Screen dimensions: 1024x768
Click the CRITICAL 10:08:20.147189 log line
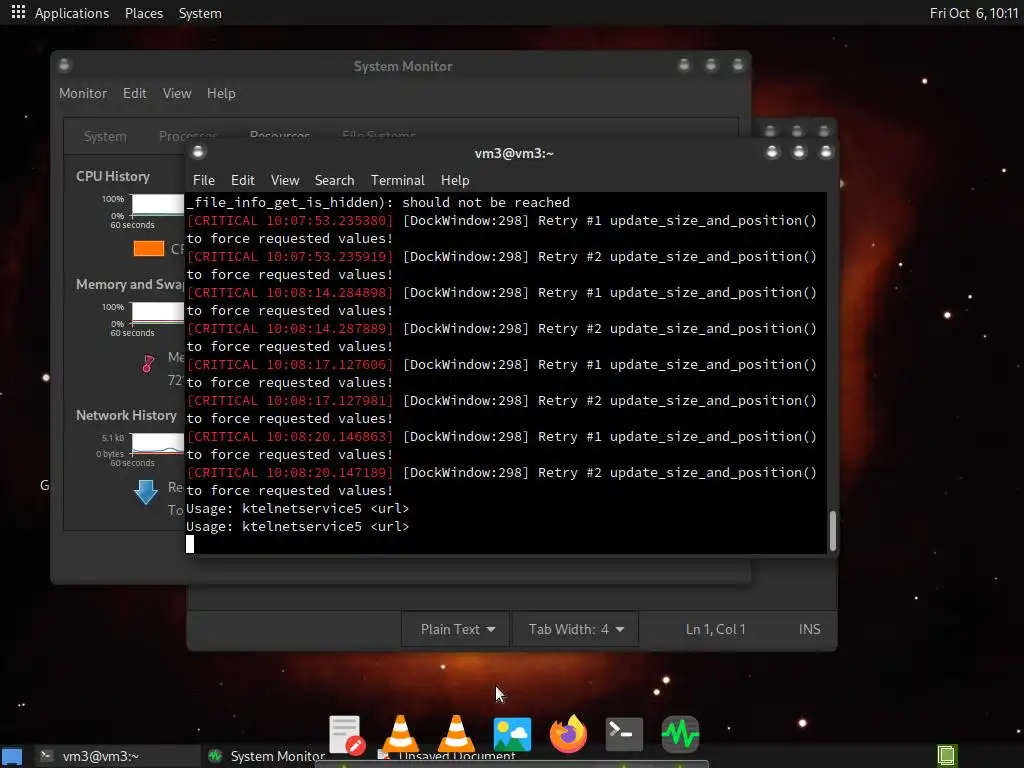tap(502, 473)
